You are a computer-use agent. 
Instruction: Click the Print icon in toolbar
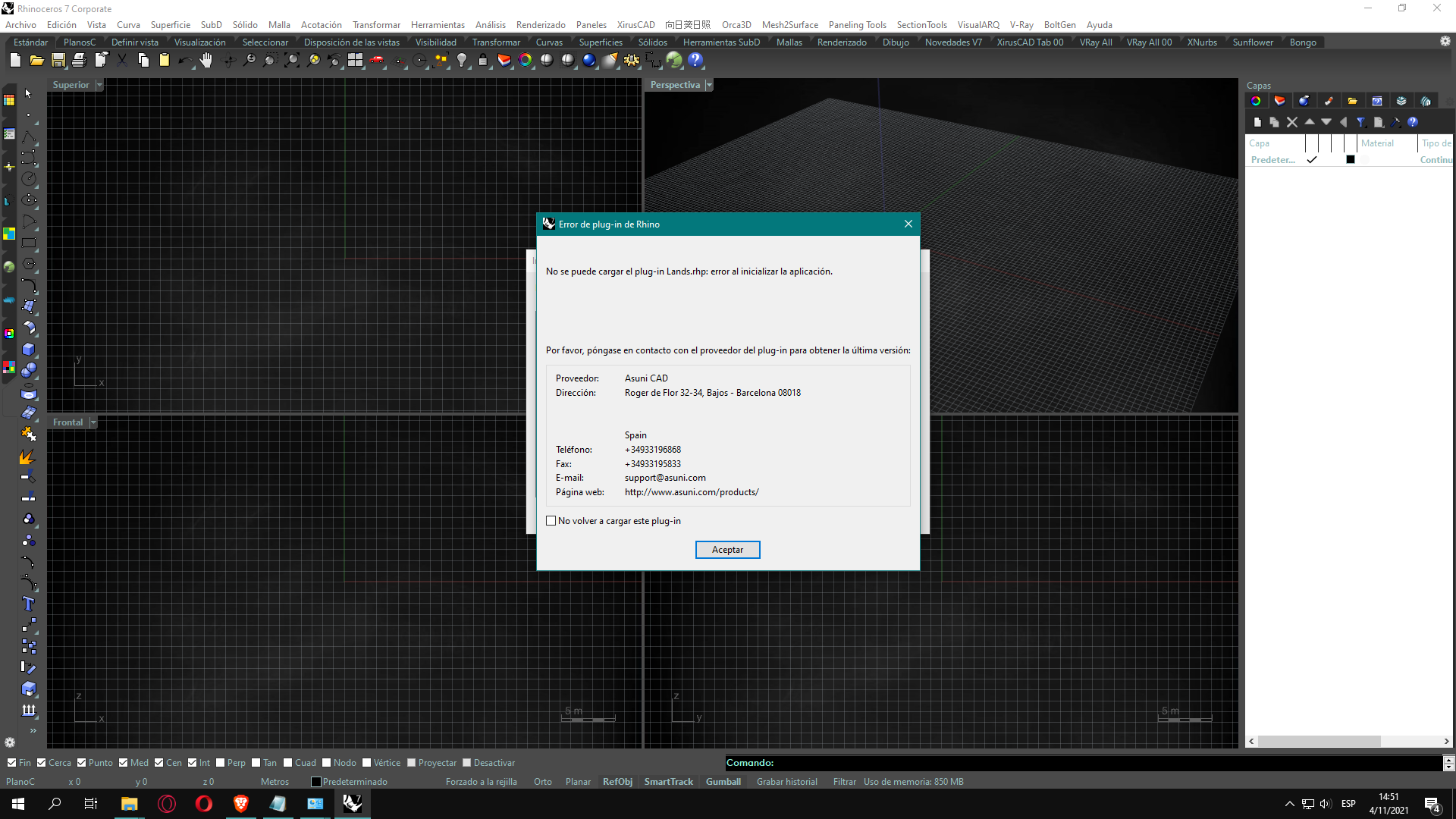[x=79, y=60]
